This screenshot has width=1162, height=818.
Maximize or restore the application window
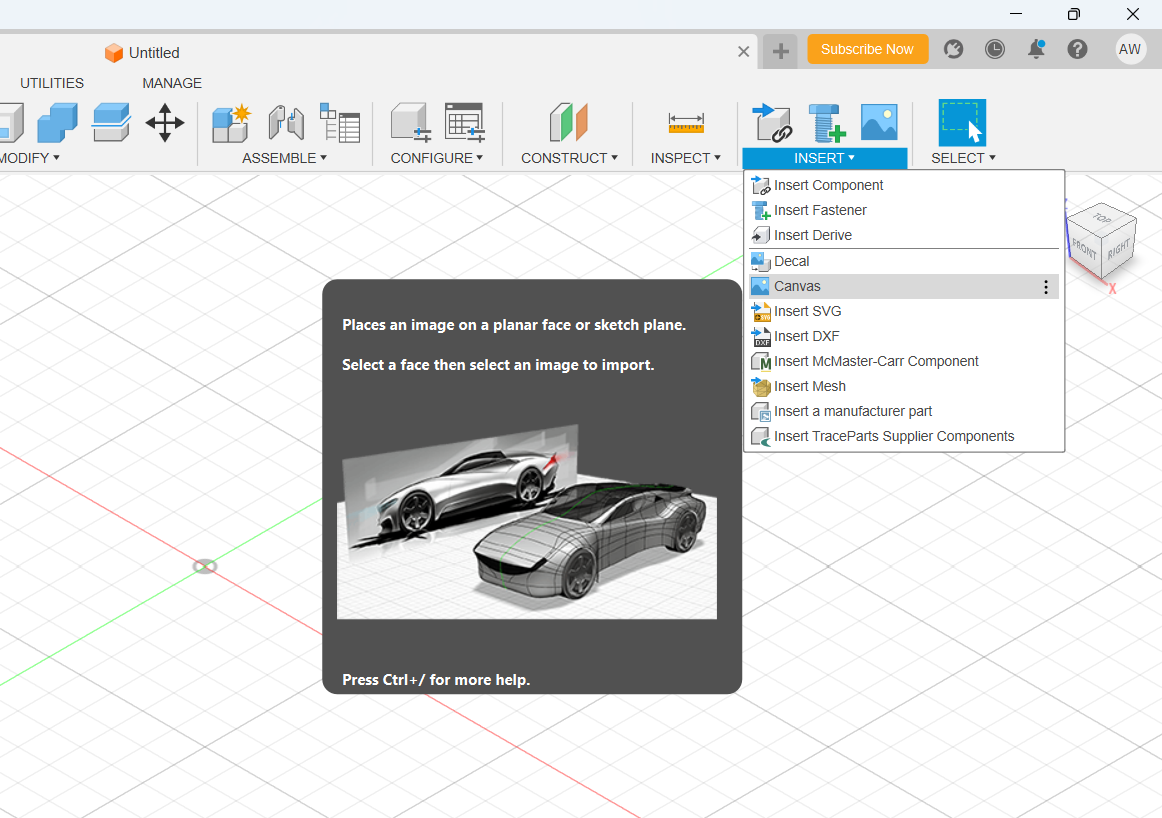tap(1074, 14)
